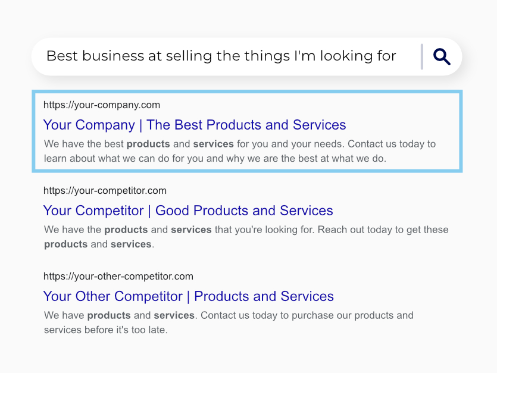Open Your Other Competitor Products and Services
Screen dimensions: 509x393
(188, 296)
